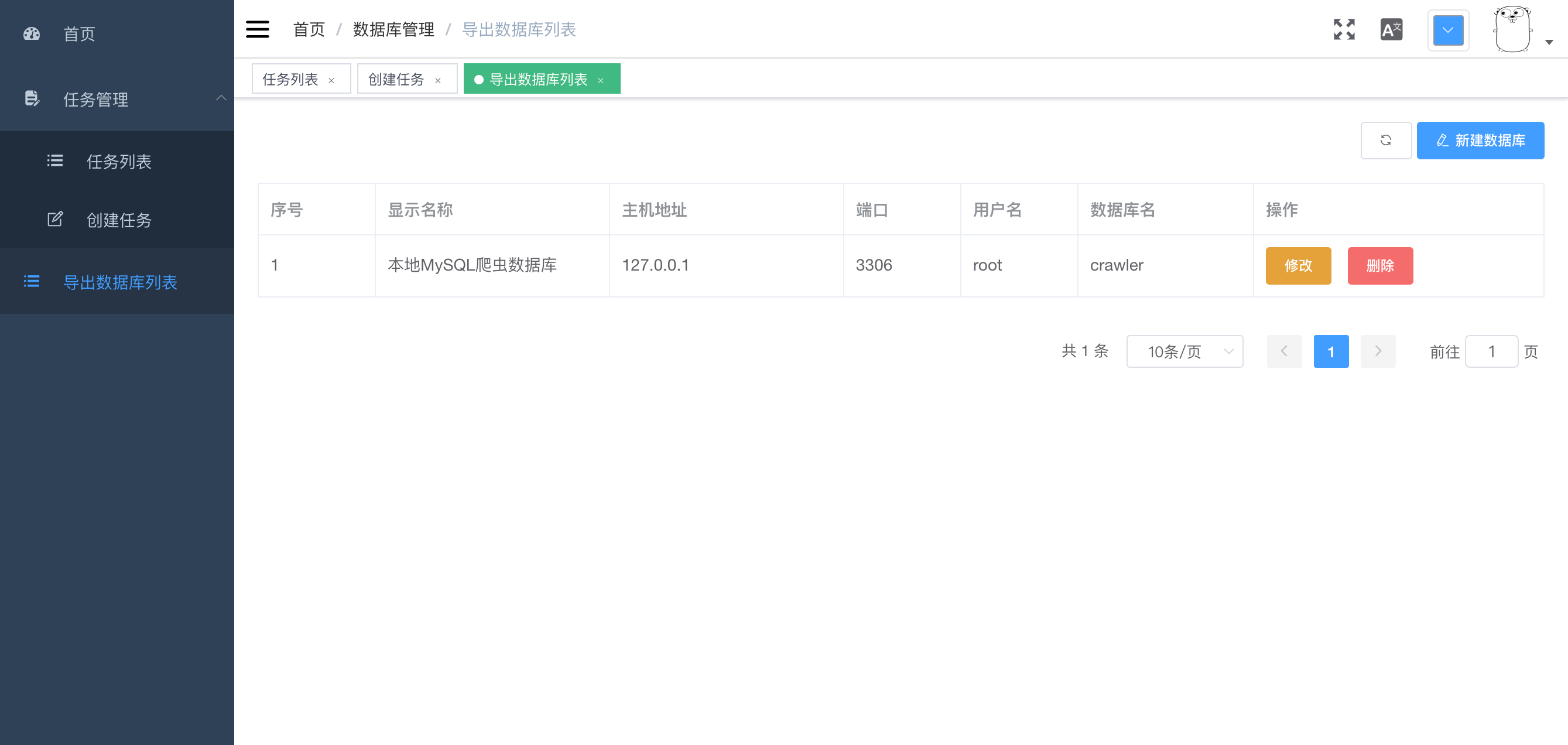
Task: Click the orange 修改 button
Action: pos(1297,265)
